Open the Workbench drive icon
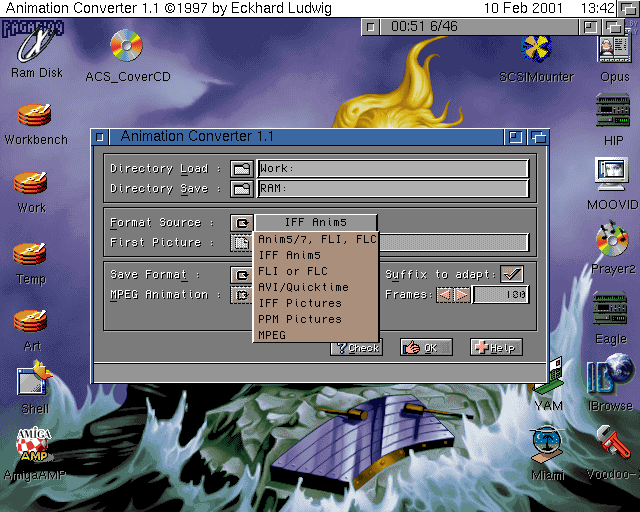640x512 pixels. coord(34,115)
